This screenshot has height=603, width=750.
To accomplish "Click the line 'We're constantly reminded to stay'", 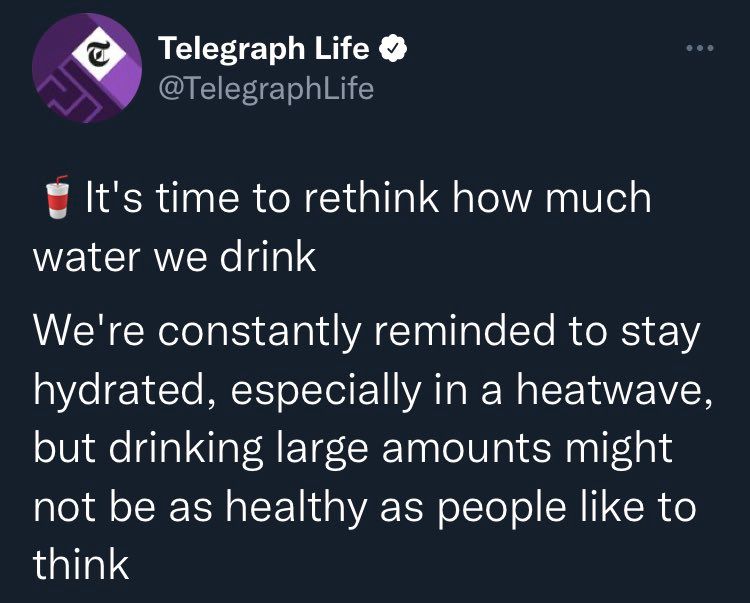I will pos(365,331).
